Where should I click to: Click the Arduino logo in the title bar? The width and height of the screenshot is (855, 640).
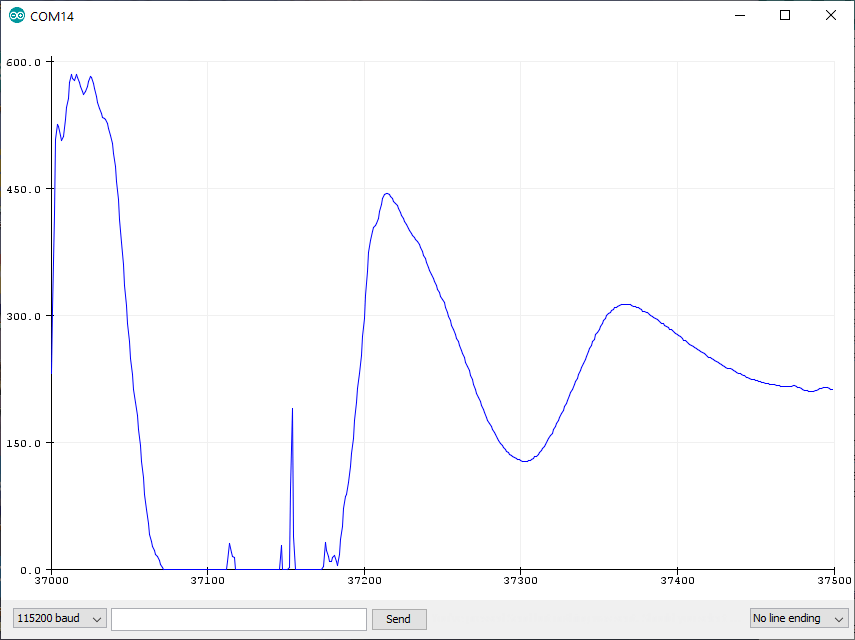click(14, 16)
